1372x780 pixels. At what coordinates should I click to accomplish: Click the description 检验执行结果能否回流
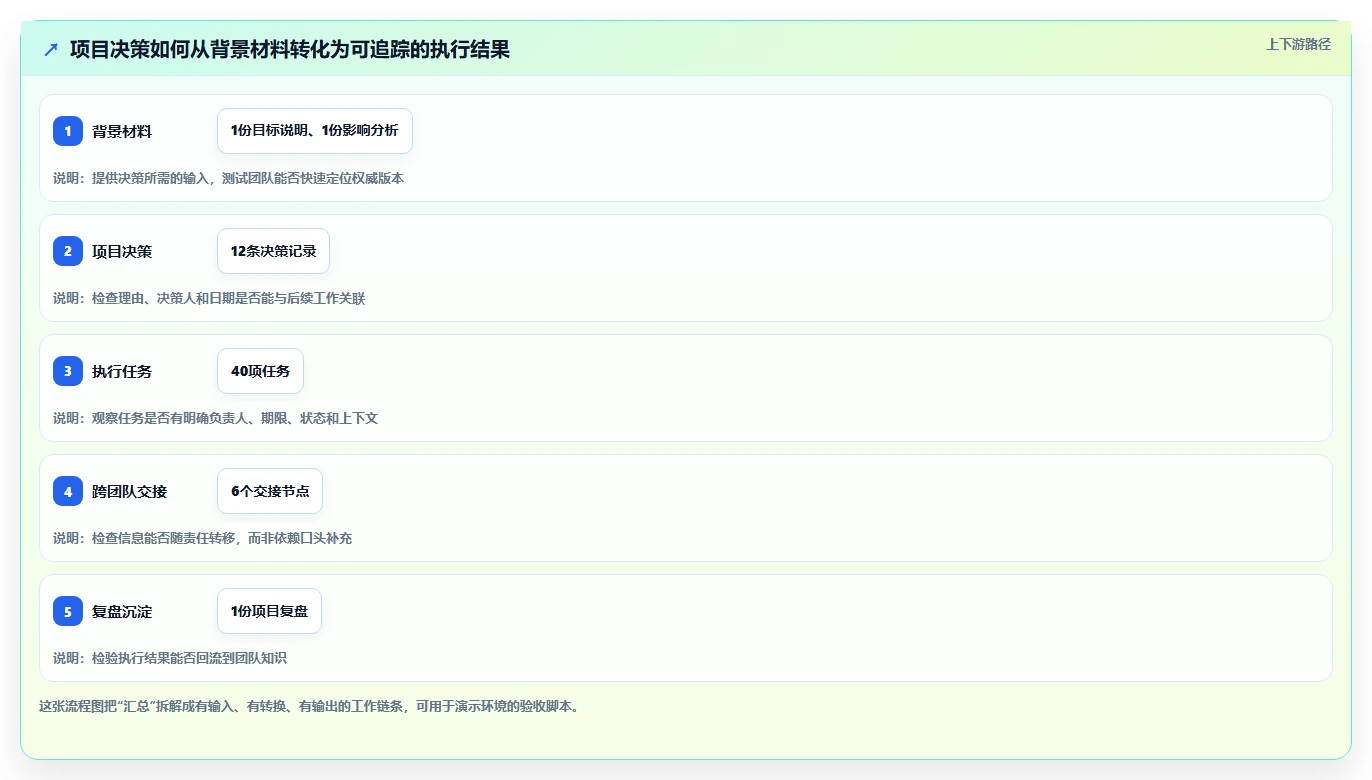point(170,658)
